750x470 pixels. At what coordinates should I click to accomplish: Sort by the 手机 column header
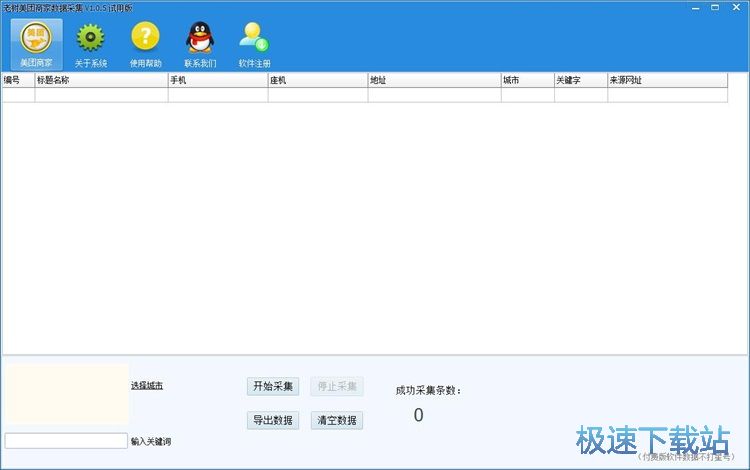[218, 80]
